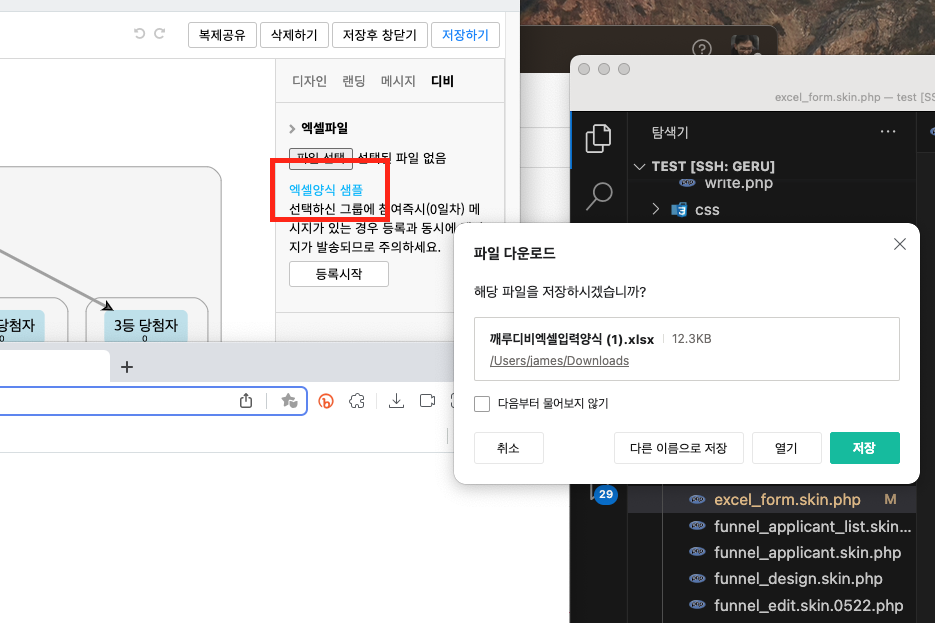Image resolution: width=935 pixels, height=623 pixels.
Task: Switch to the 디자인 tab
Action: 309,81
